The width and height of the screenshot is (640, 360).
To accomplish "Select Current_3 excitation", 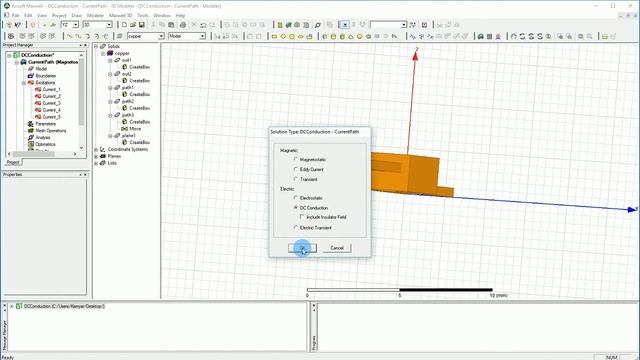I will [x=51, y=103].
